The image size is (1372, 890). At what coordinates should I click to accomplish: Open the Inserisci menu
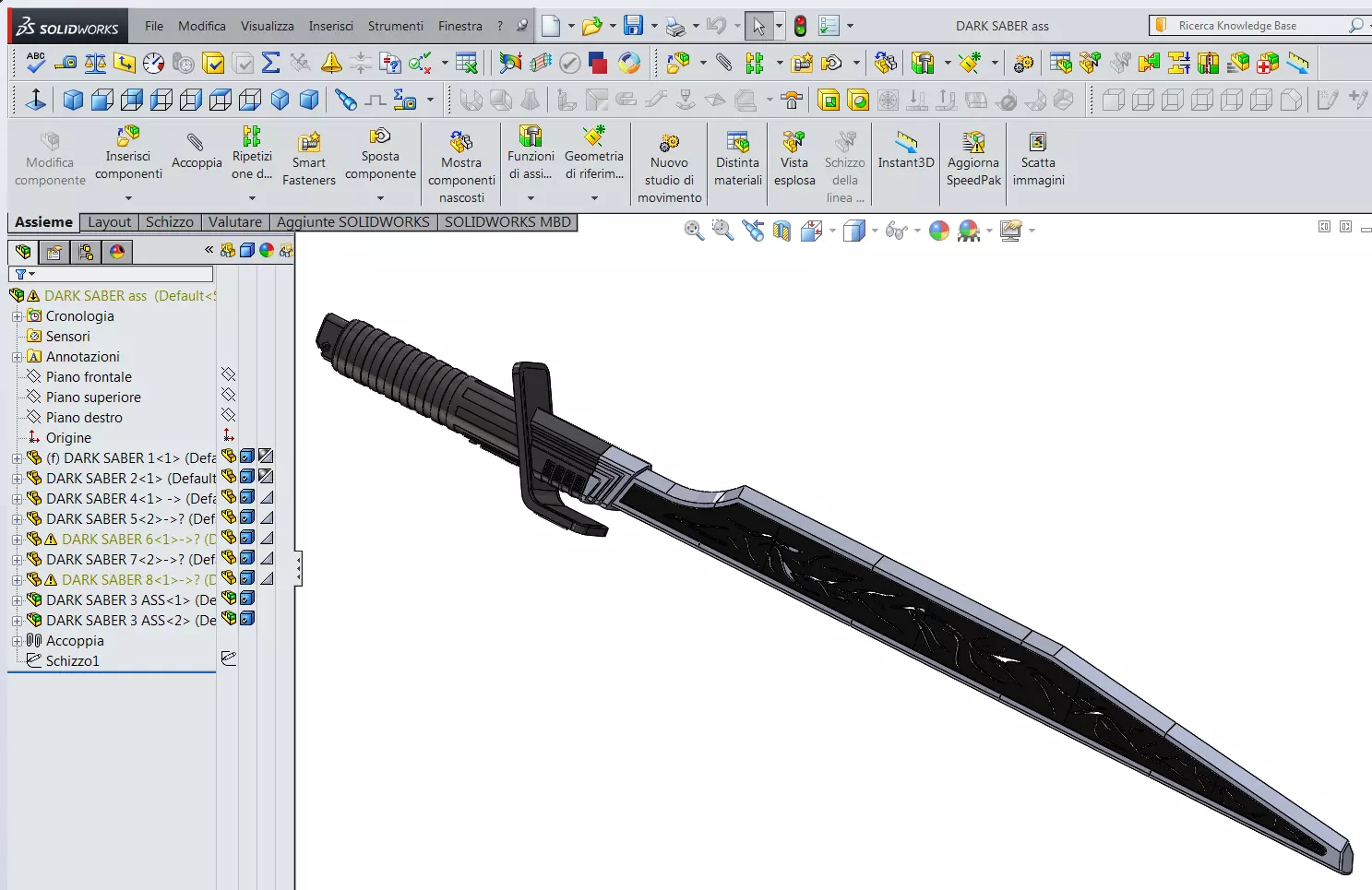tap(330, 26)
